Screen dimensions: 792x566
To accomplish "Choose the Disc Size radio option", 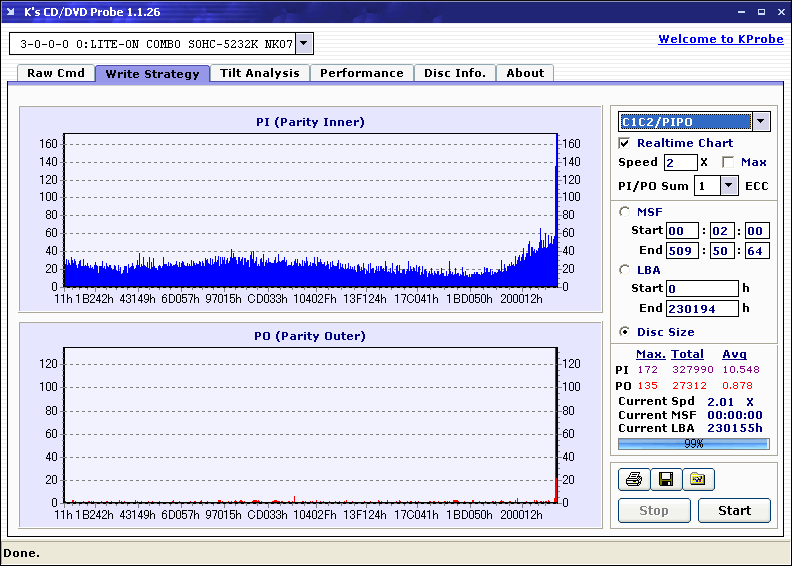I will (625, 332).
